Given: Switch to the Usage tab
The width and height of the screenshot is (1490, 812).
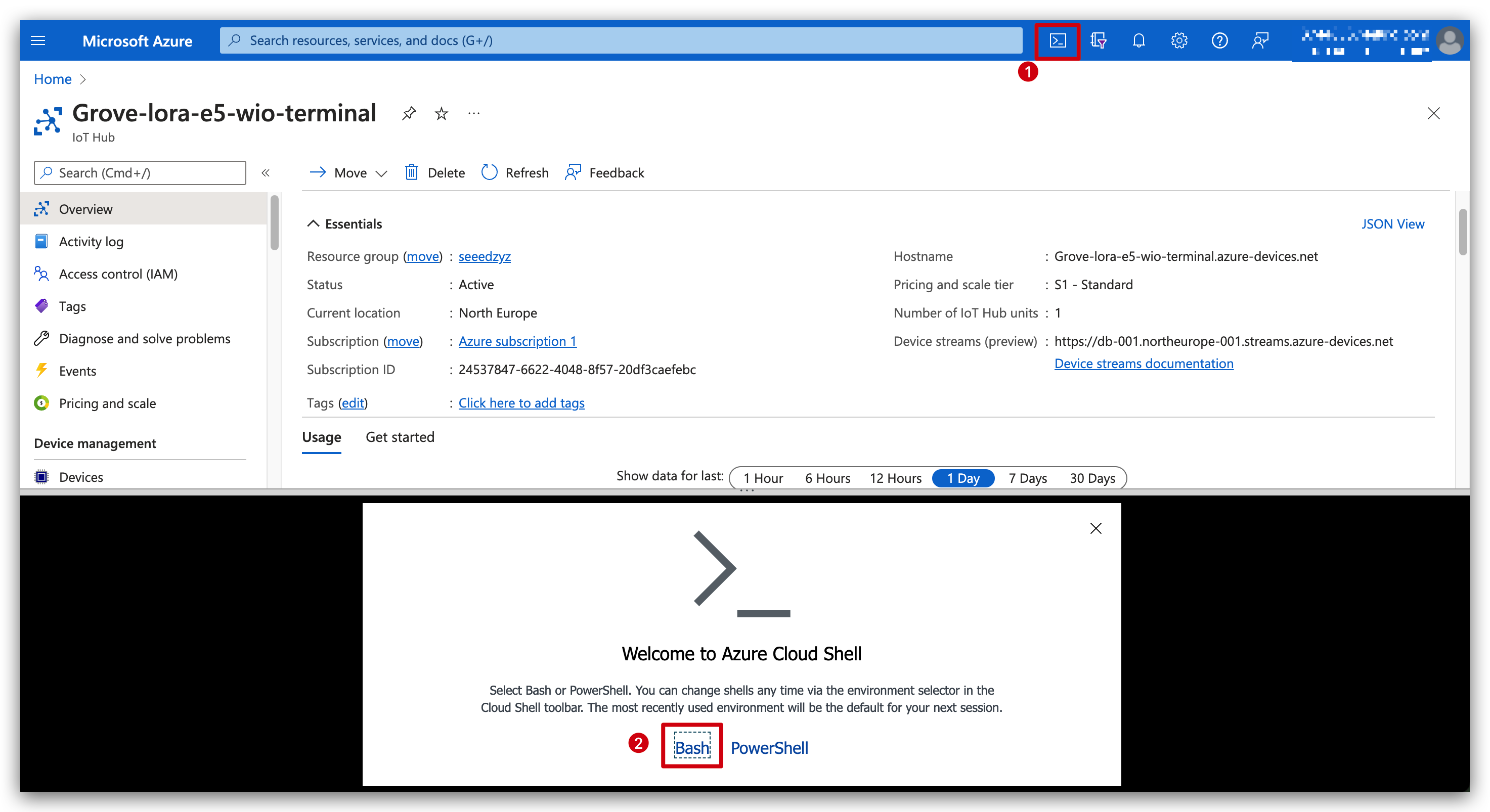Looking at the screenshot, I should click(x=322, y=438).
